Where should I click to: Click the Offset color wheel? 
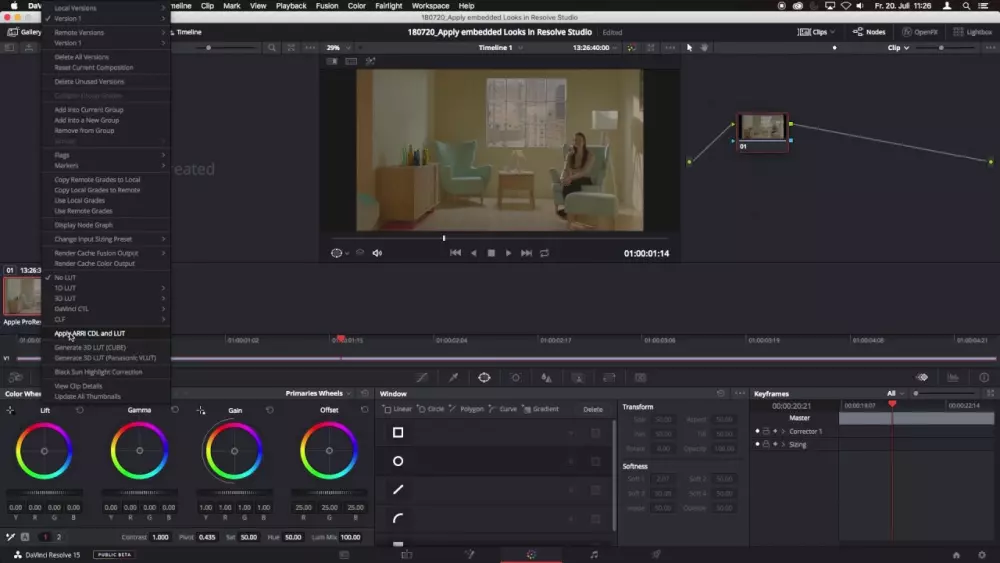(329, 450)
